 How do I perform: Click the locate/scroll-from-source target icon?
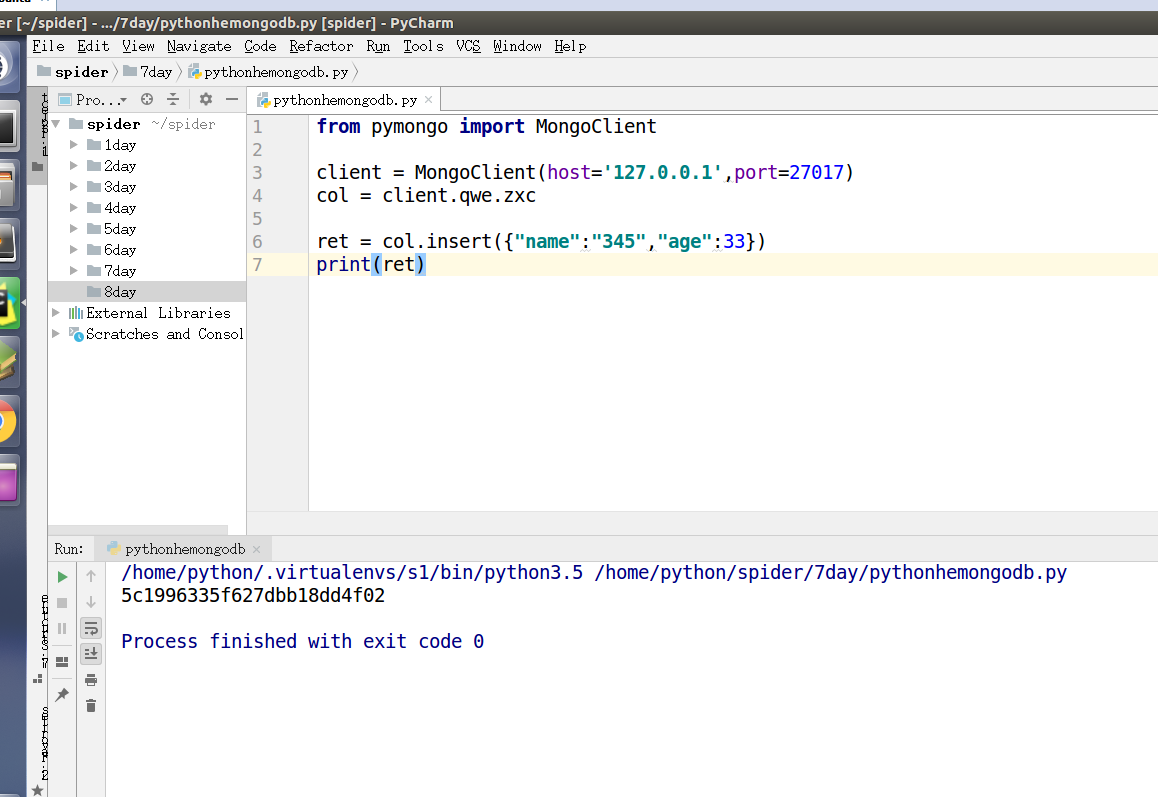pos(147,99)
